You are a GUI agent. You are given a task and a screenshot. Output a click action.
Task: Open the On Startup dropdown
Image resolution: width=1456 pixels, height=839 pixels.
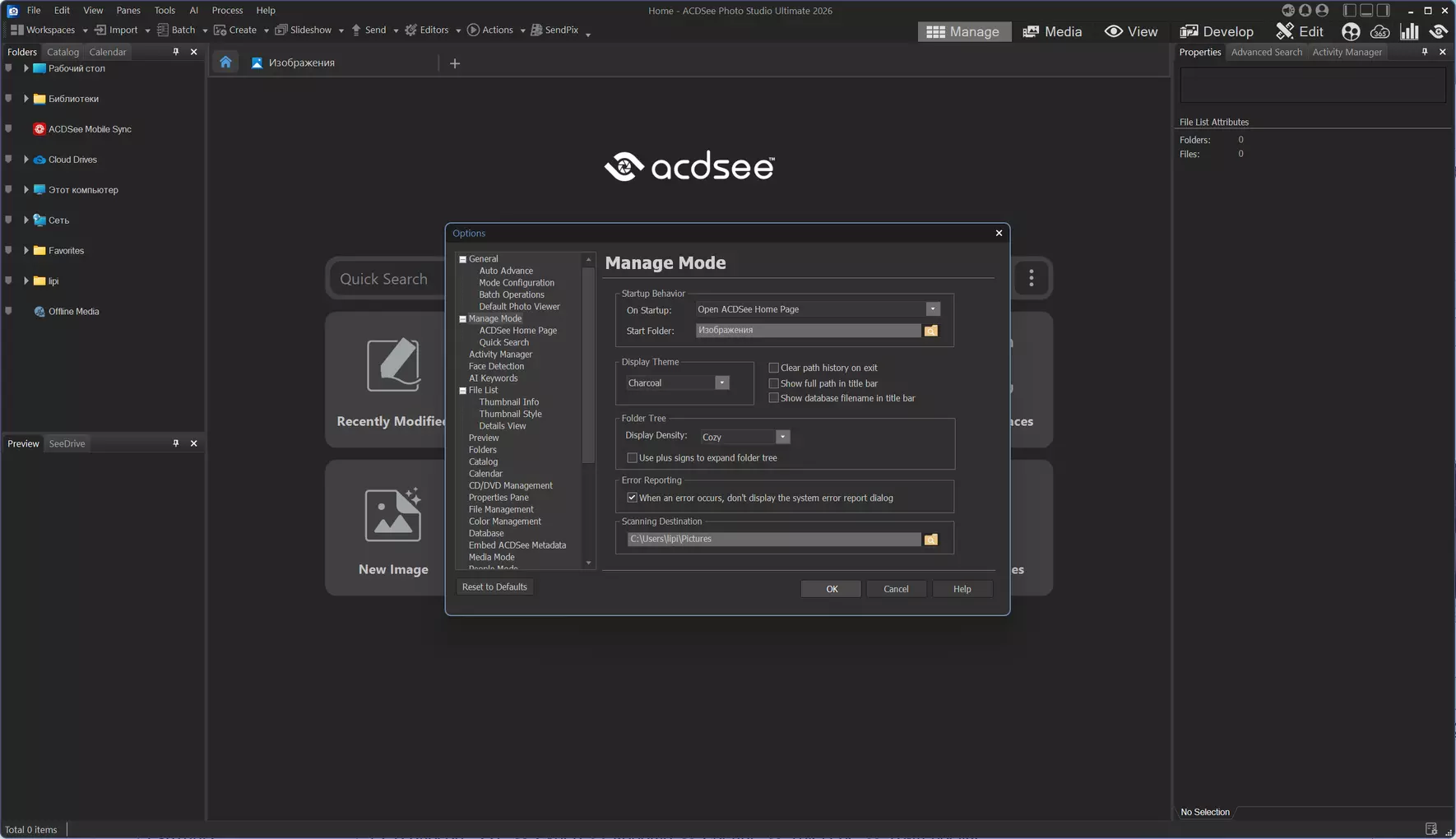click(x=932, y=309)
